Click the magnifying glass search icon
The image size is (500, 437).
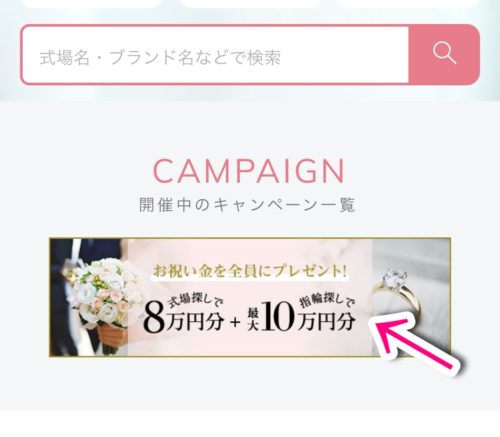pos(444,53)
